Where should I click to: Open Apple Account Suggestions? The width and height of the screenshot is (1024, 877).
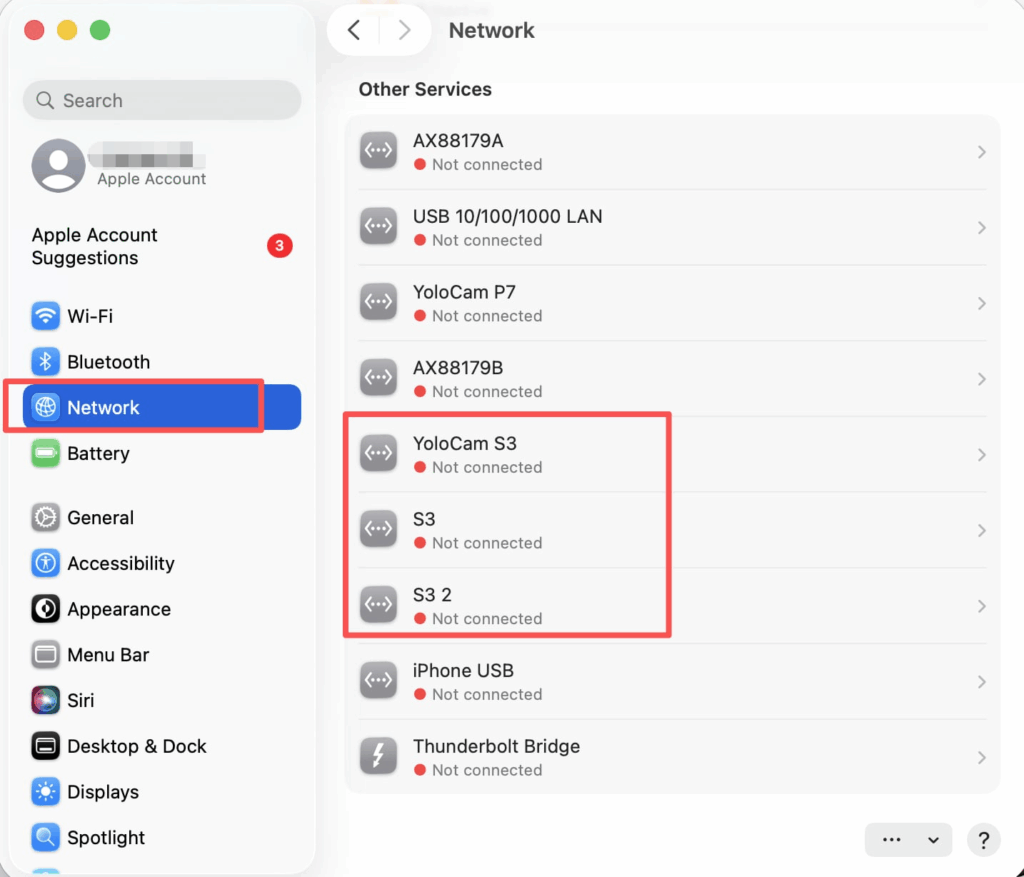tap(95, 246)
